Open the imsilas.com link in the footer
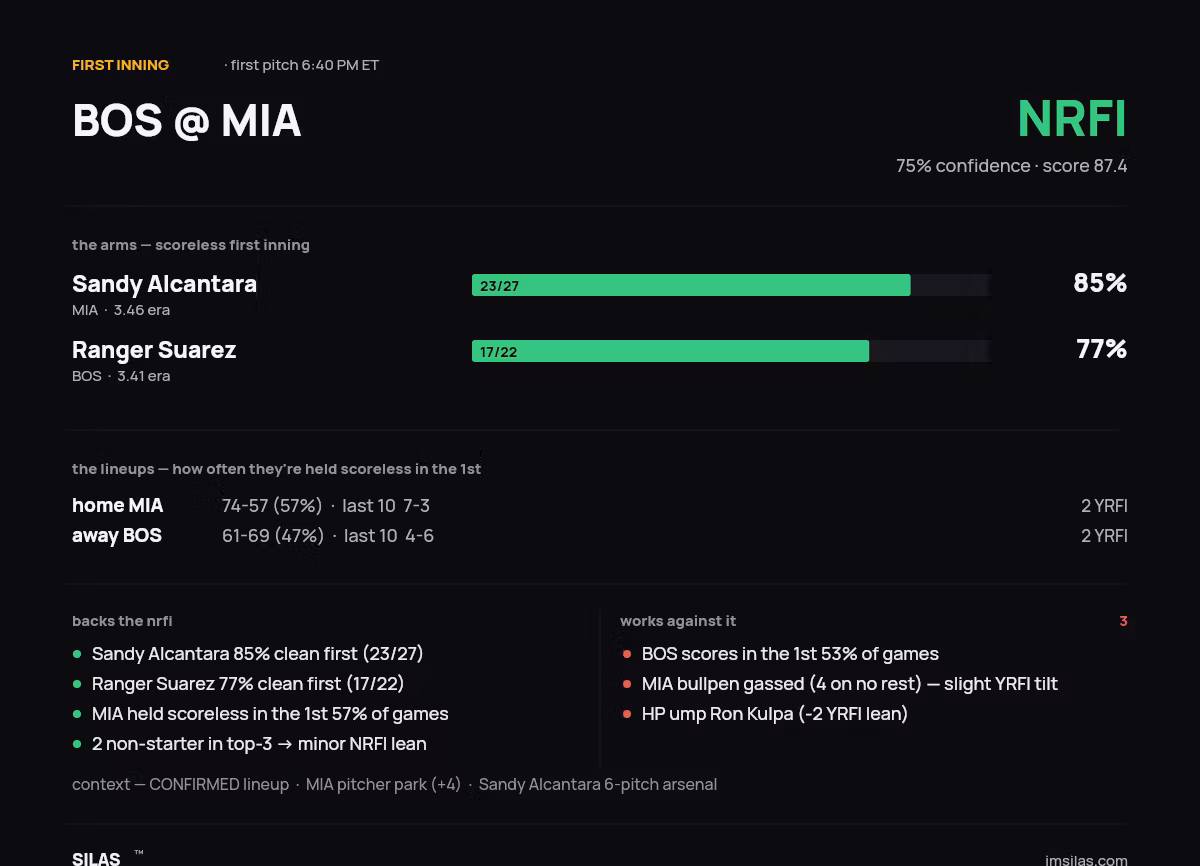The width and height of the screenshot is (1200, 866). click(1086, 859)
